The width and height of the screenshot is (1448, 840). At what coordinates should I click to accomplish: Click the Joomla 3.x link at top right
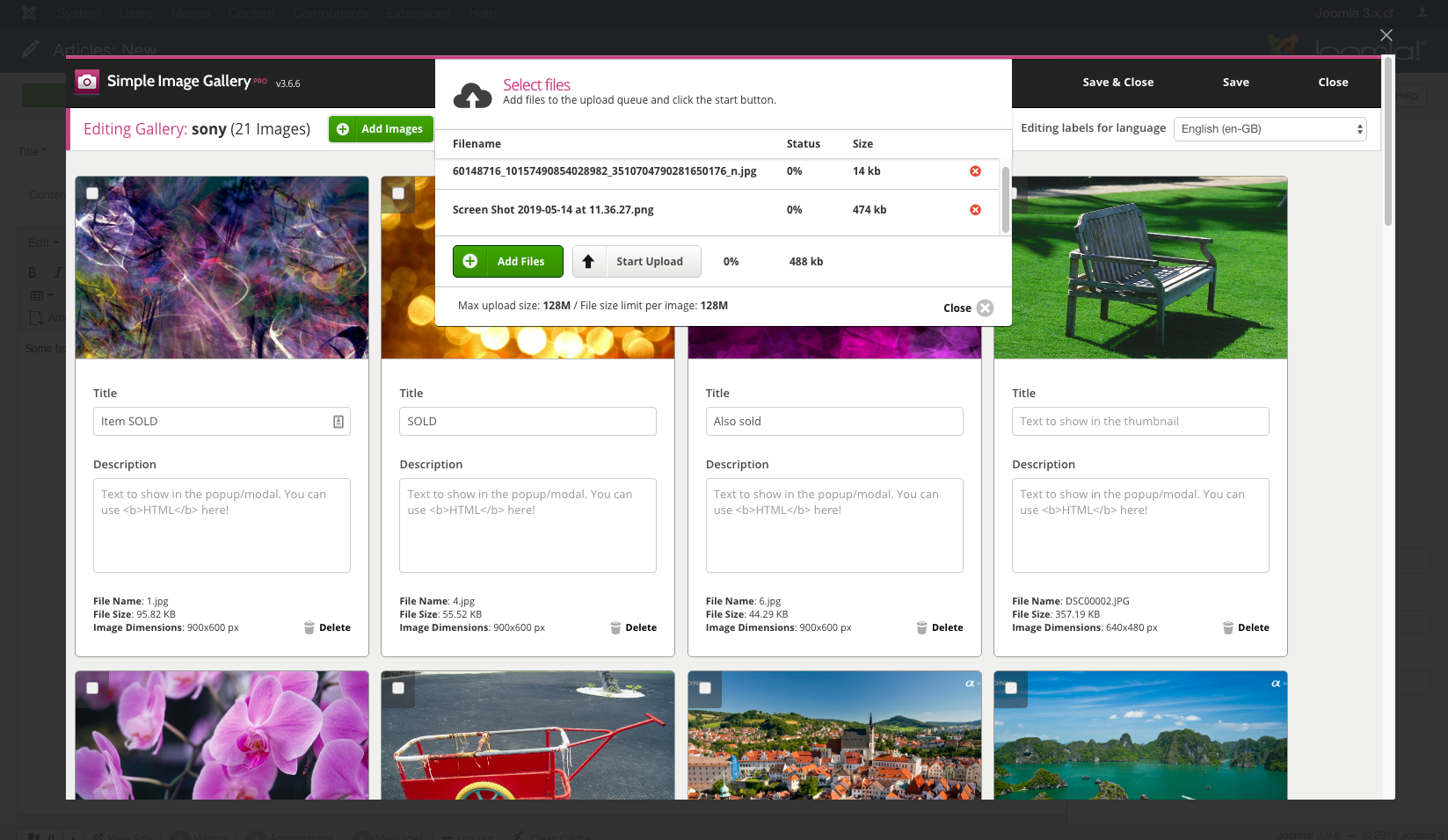[1354, 13]
